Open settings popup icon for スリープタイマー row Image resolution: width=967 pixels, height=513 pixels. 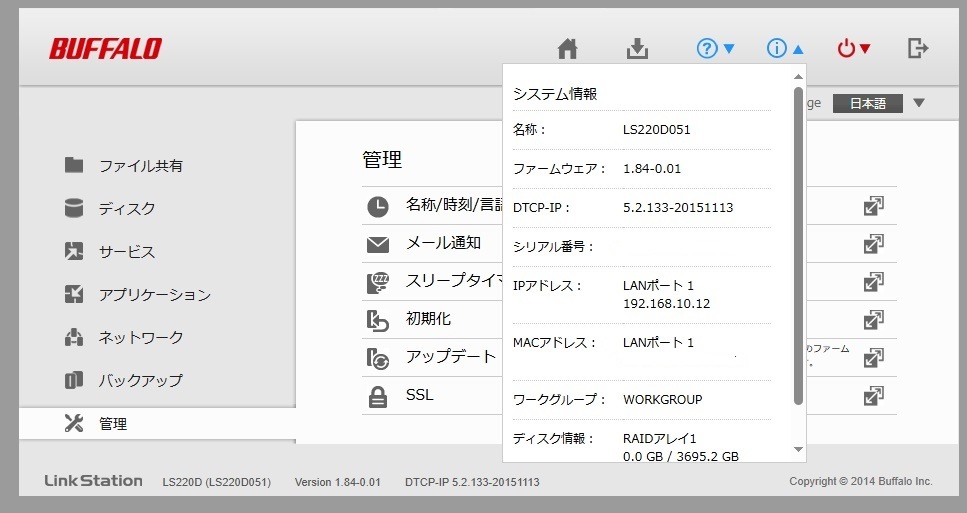(874, 282)
